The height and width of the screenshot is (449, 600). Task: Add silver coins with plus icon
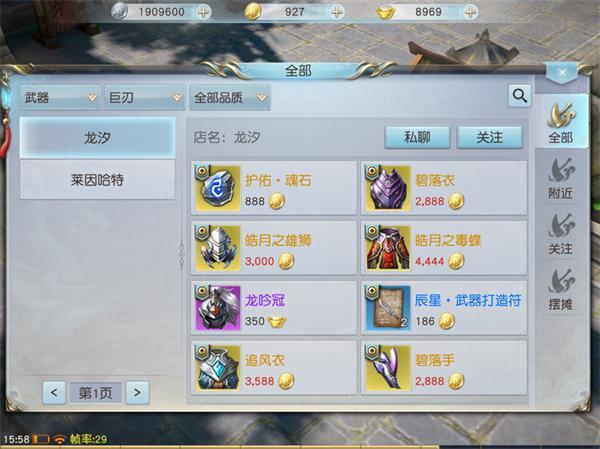coord(203,12)
